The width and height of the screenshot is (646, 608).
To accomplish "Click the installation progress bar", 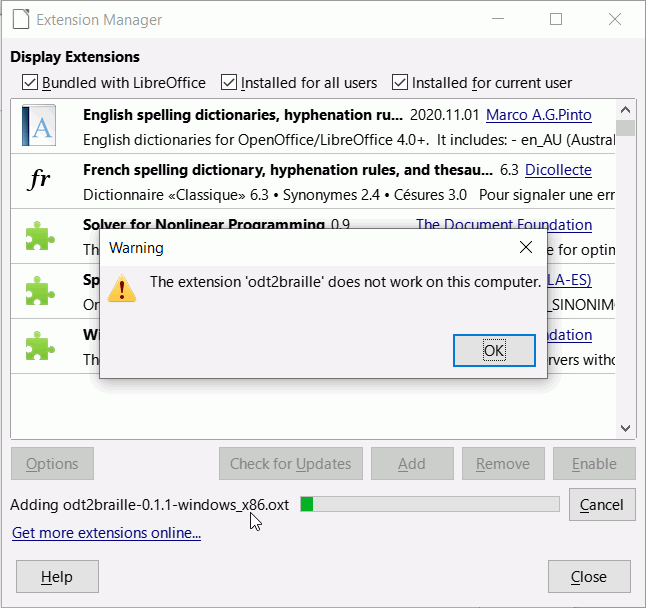I will pos(430,504).
